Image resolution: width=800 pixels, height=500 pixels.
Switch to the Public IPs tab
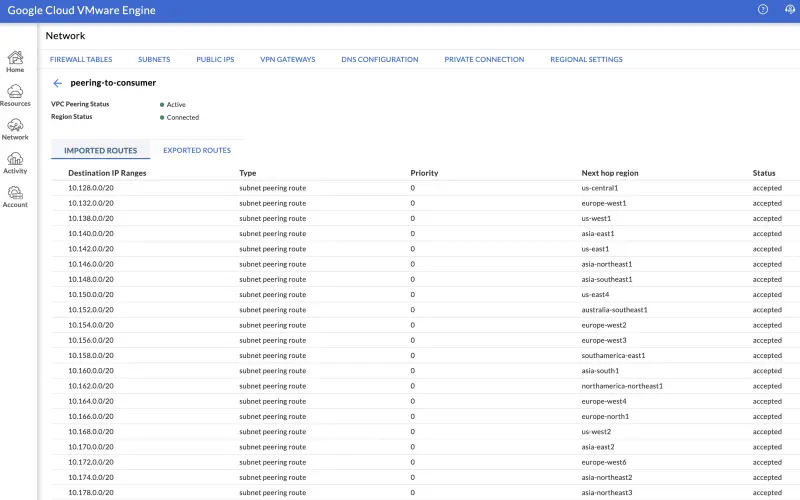point(215,59)
